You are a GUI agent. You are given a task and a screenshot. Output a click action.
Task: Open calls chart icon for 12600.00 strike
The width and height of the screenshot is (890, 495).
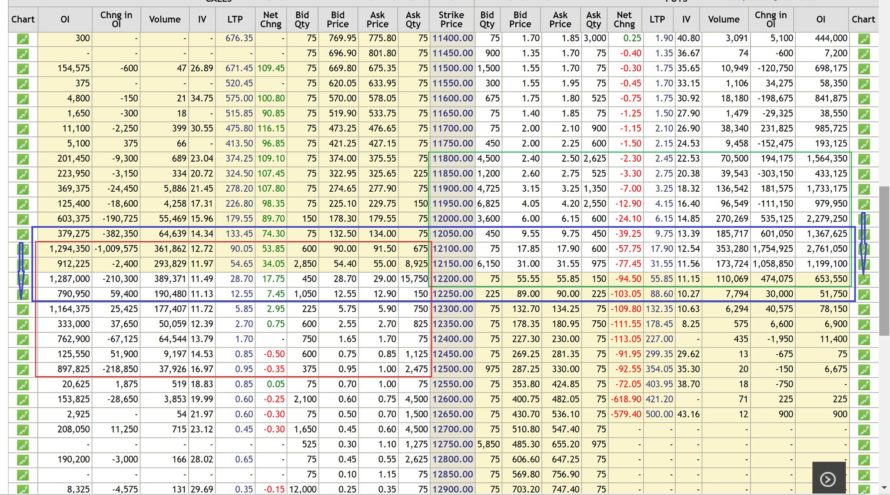click(22, 400)
